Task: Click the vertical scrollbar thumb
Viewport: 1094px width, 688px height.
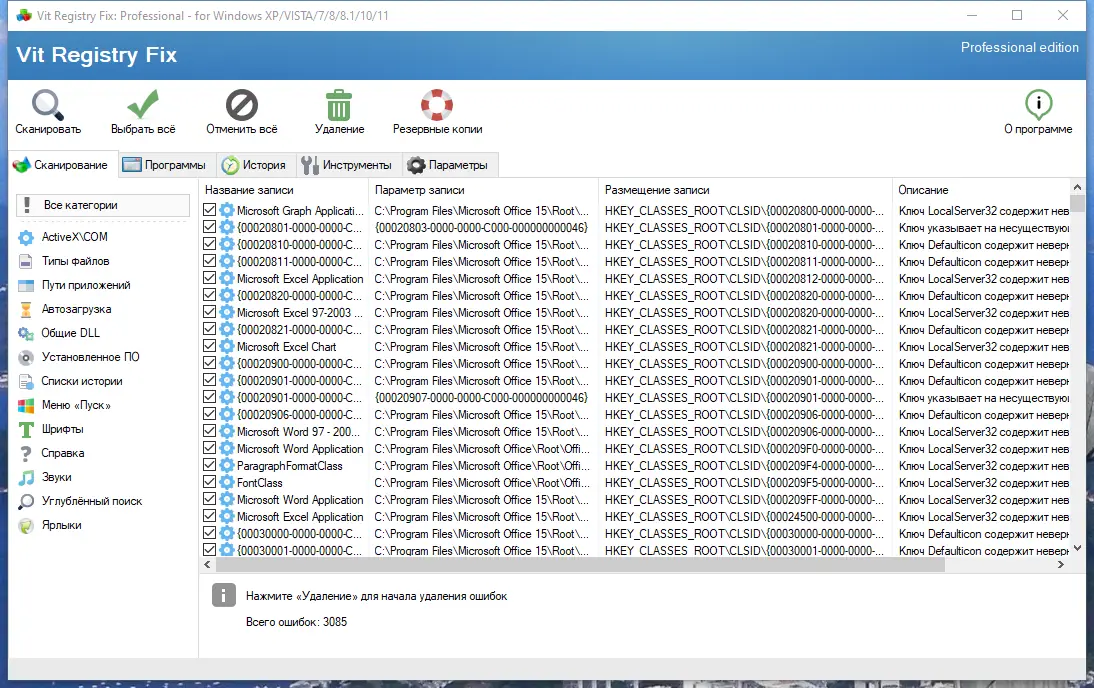Action: [x=1077, y=203]
